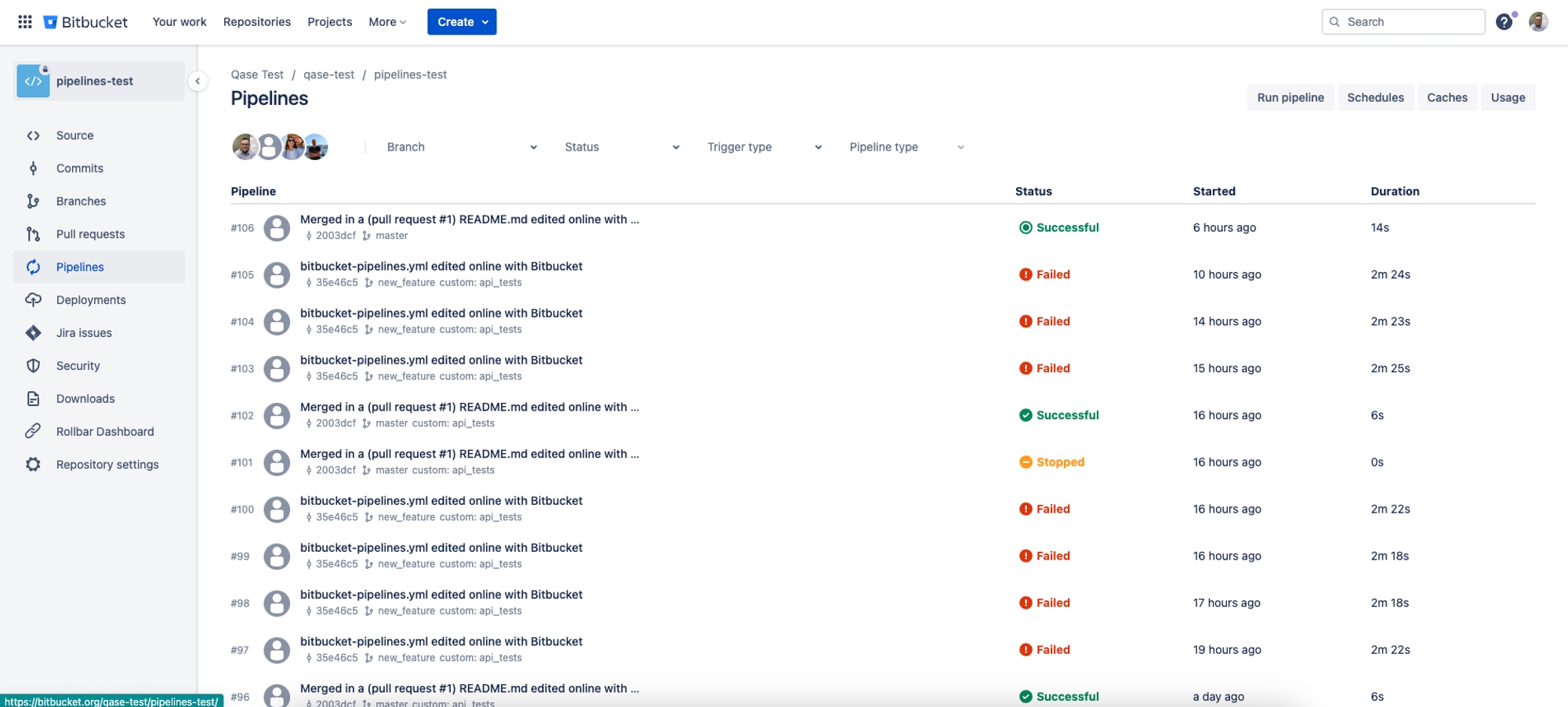
Task: Click the Bitbucket logo
Action: 85,22
